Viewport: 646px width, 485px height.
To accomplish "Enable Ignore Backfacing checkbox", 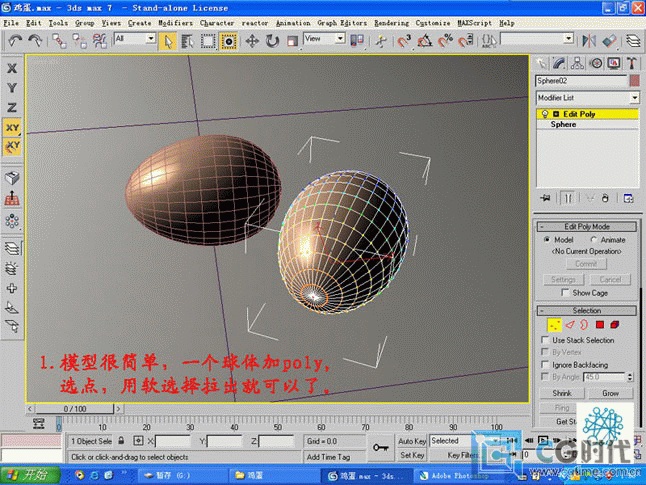I will pos(545,365).
